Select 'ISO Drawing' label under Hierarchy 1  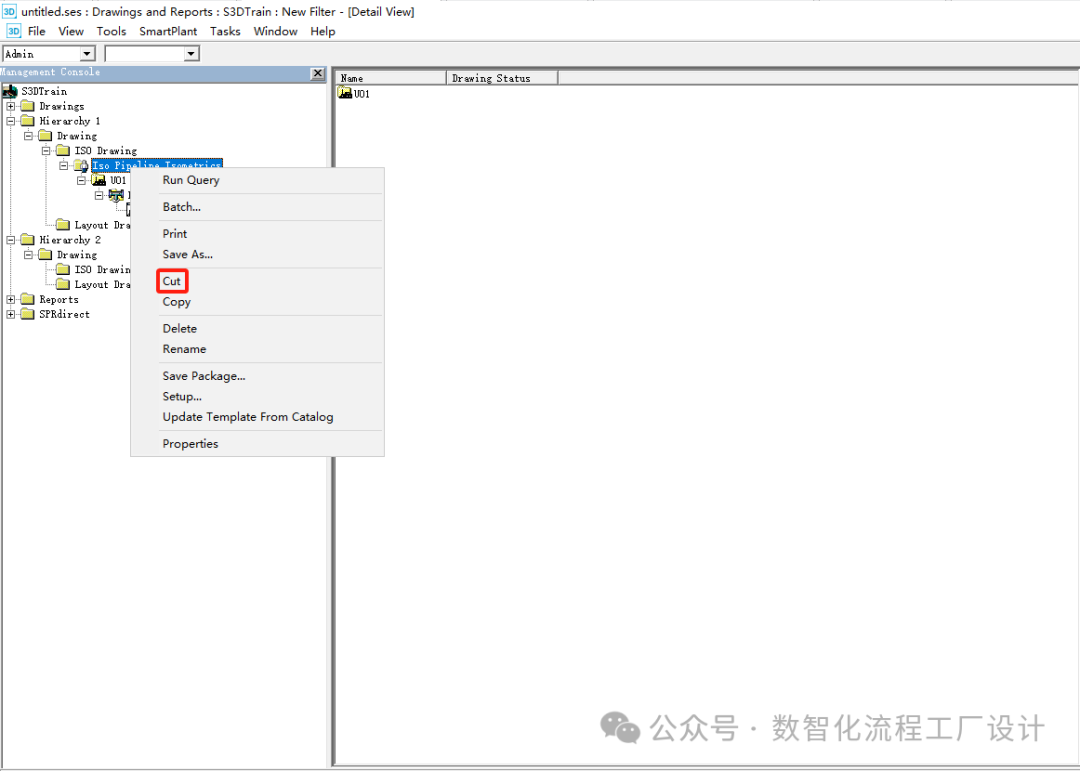105,151
